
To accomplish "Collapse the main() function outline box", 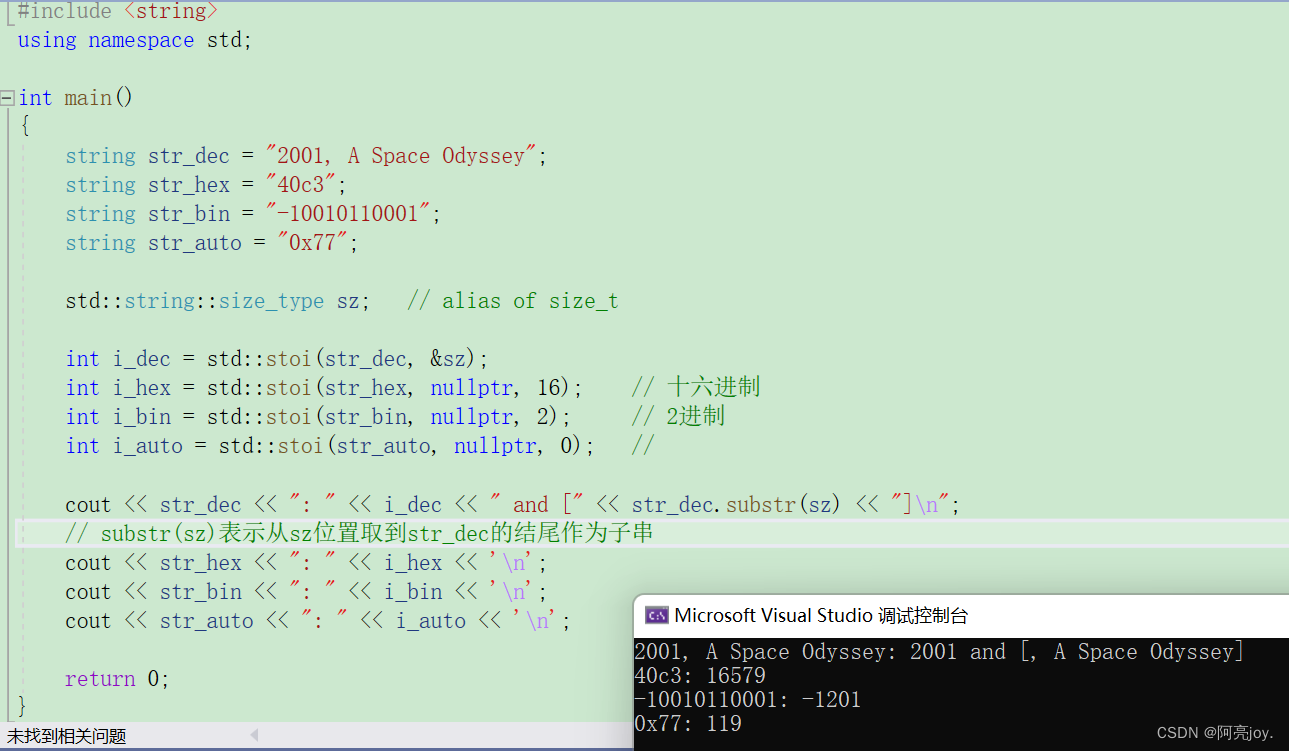I will pyautogui.click(x=7, y=98).
